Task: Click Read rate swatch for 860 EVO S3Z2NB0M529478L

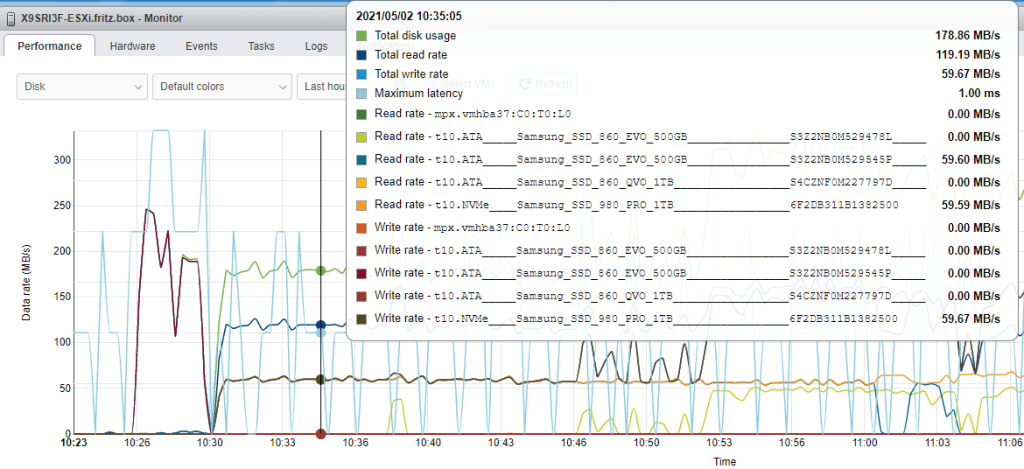Action: point(361,137)
